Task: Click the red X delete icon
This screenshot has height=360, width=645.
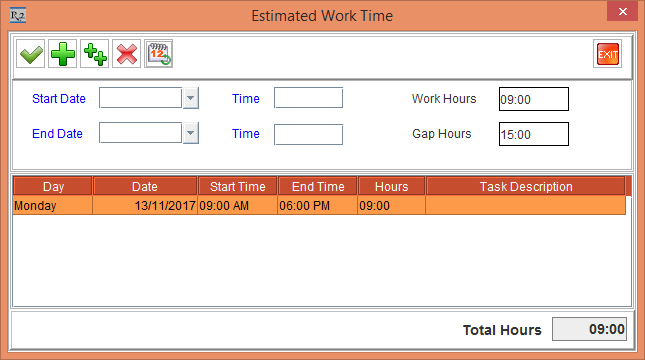Action: 127,54
